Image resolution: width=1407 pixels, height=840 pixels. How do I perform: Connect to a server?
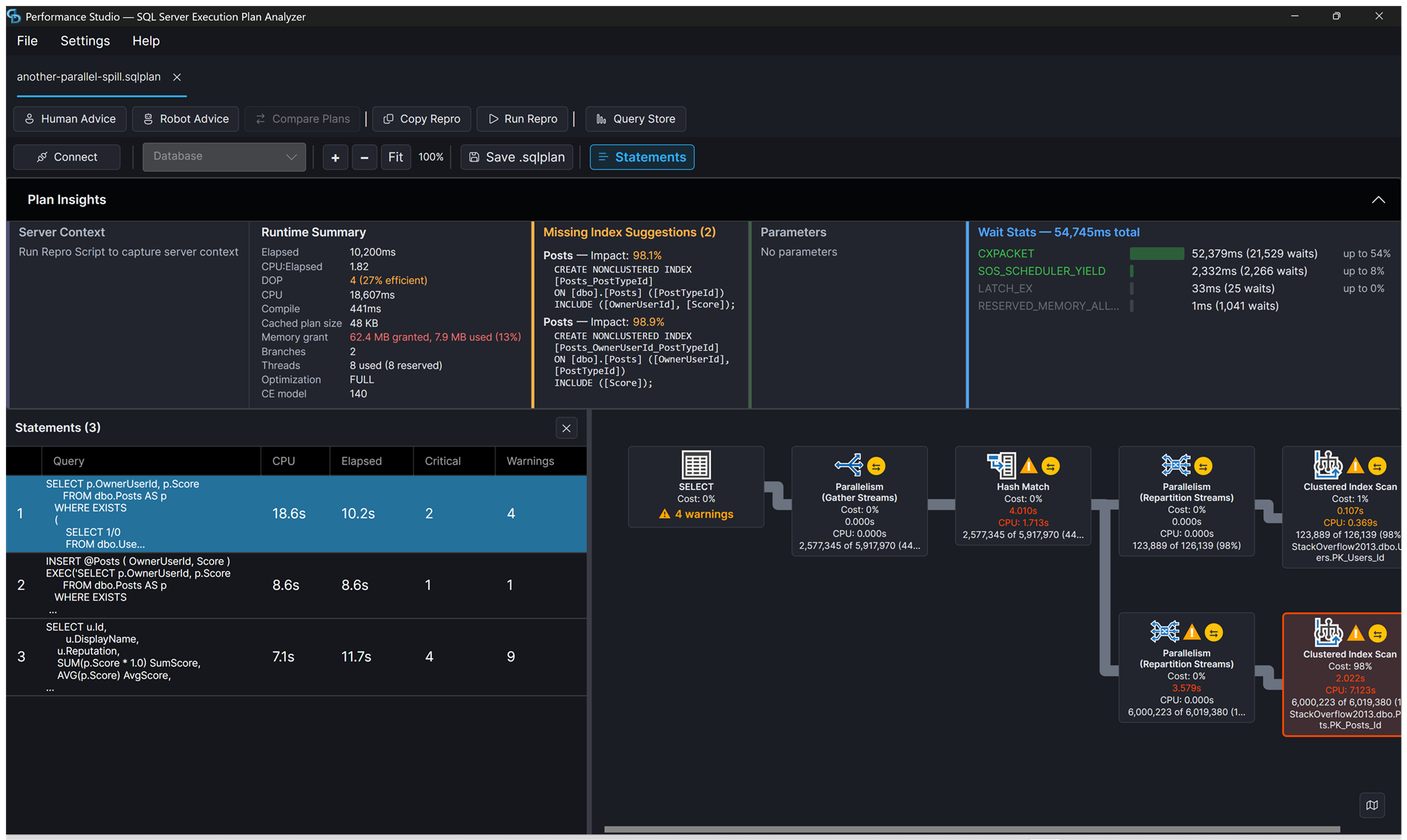click(x=67, y=157)
